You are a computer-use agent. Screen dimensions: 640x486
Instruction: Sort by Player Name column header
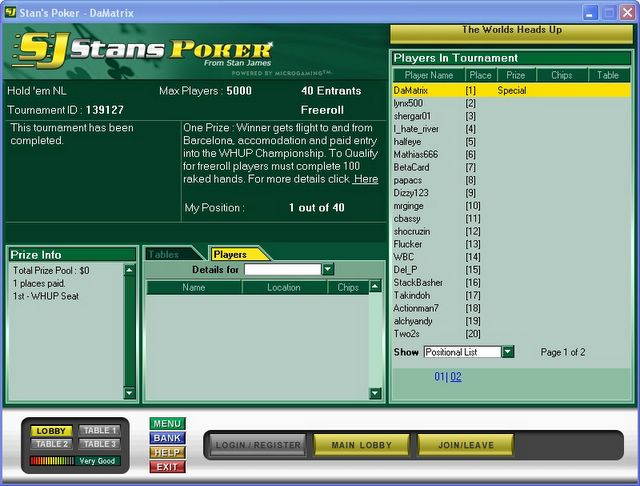(429, 75)
